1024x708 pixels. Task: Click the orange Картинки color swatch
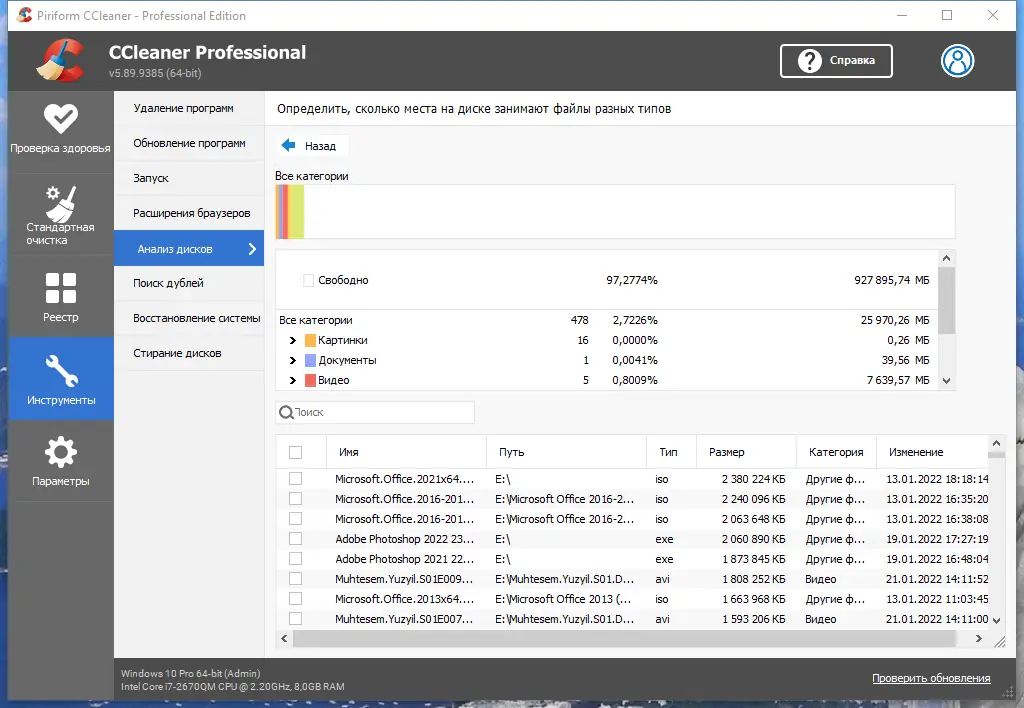click(310, 340)
